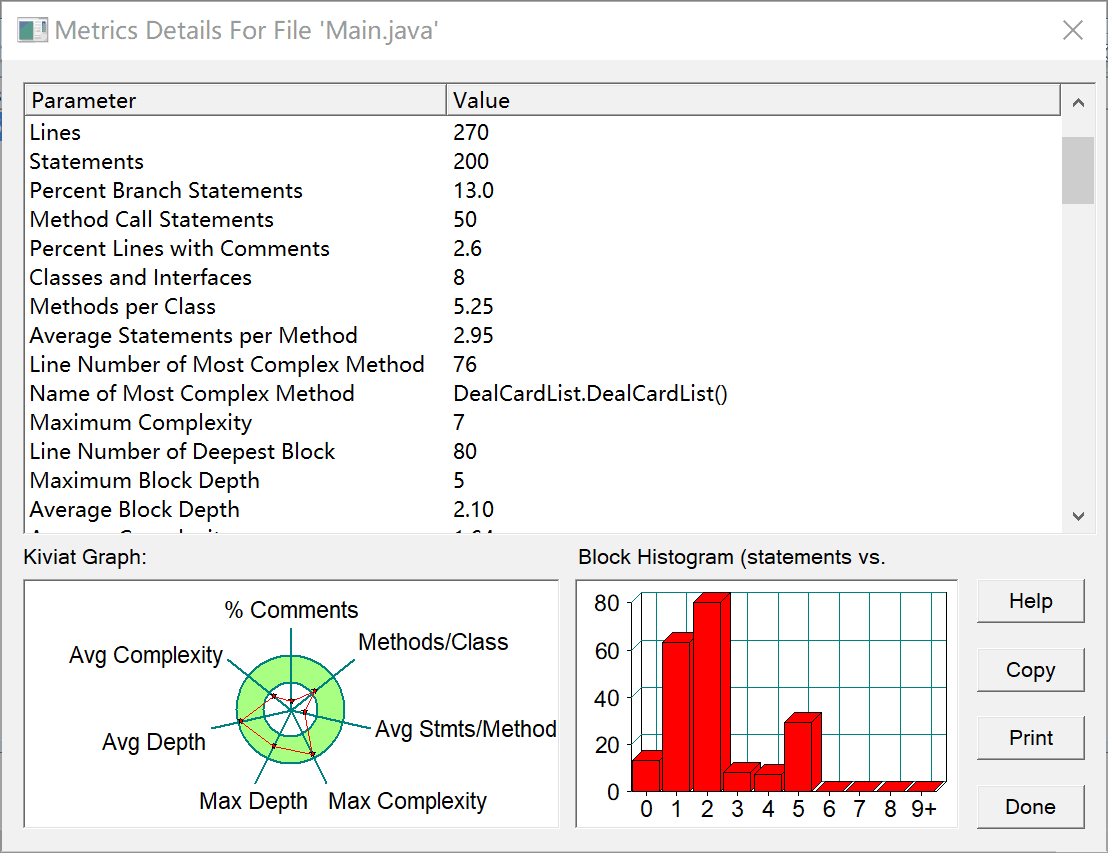
Task: Click the value 2.10
Action: [473, 509]
